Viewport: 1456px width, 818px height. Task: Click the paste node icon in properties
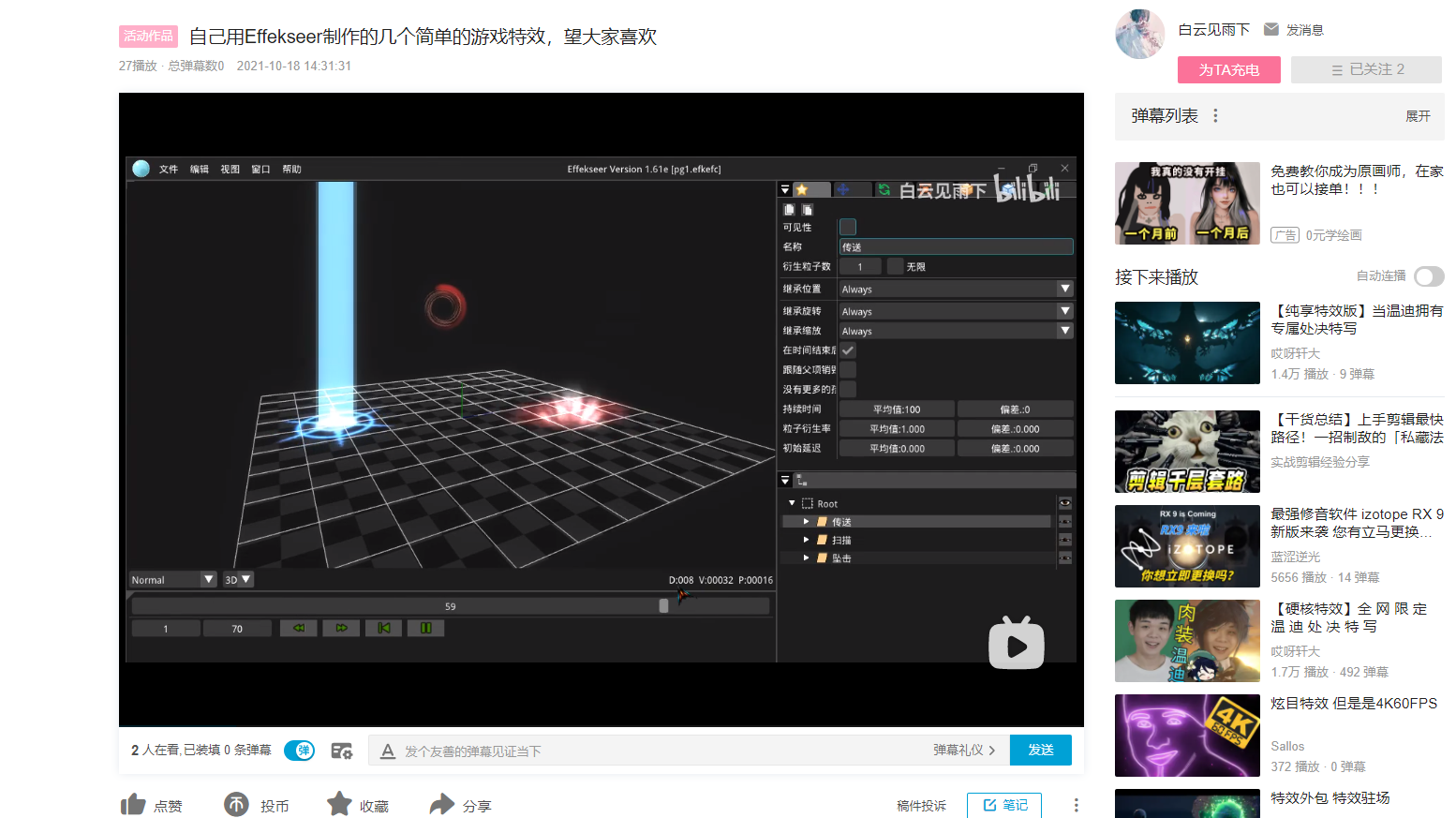pos(808,210)
